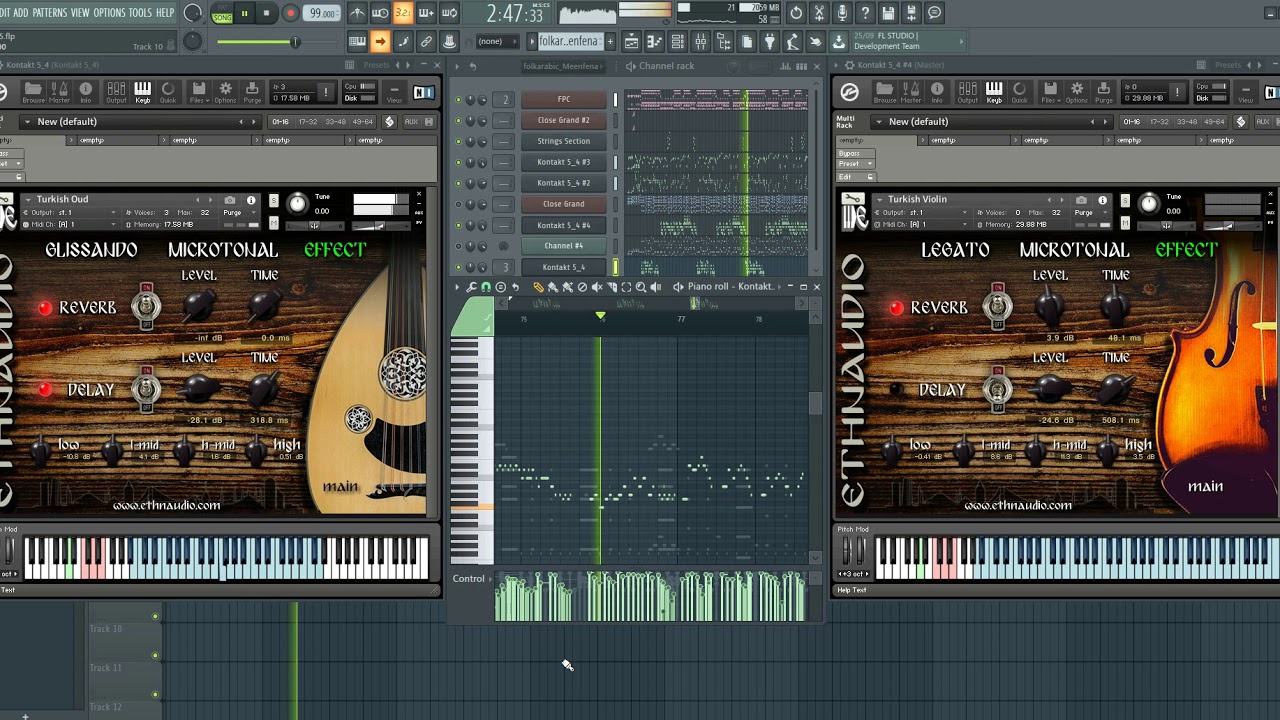Image resolution: width=1280 pixels, height=720 pixels.
Task: Open Master panel in left Kontakt window
Action: tap(59, 92)
